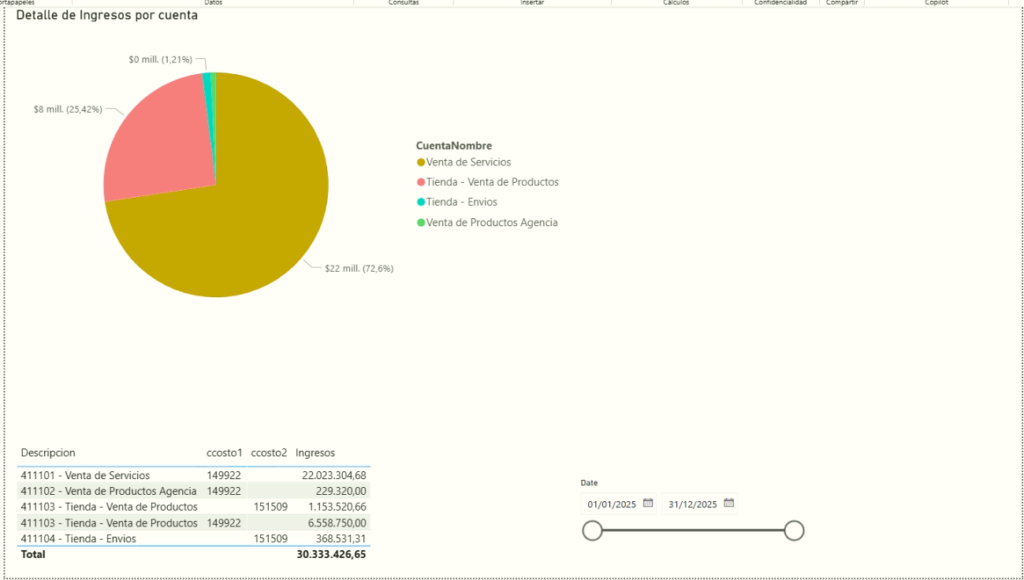Sort table by the Ingresos column header

316,453
